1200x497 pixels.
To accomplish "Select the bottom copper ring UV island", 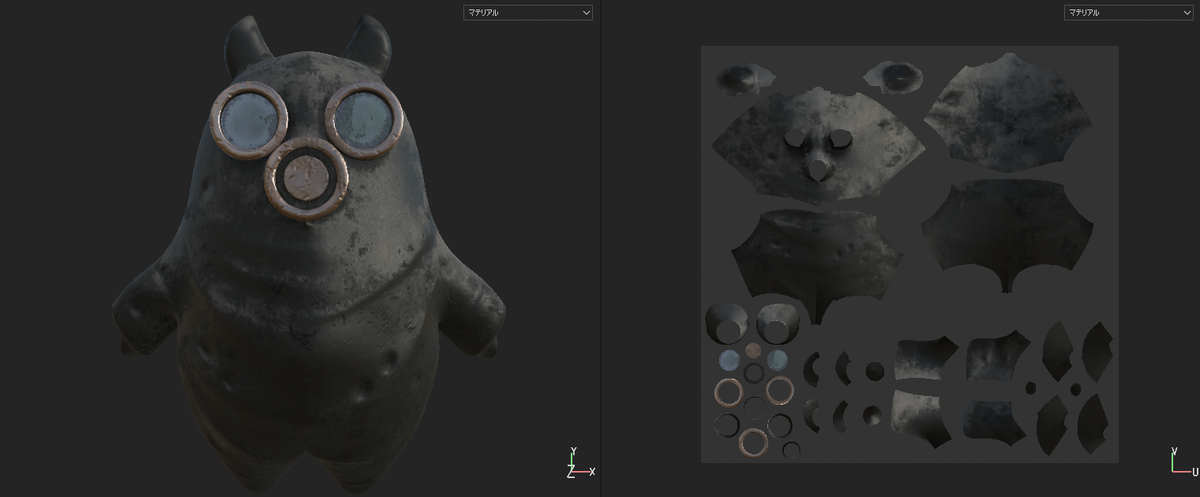I will pos(755,441).
